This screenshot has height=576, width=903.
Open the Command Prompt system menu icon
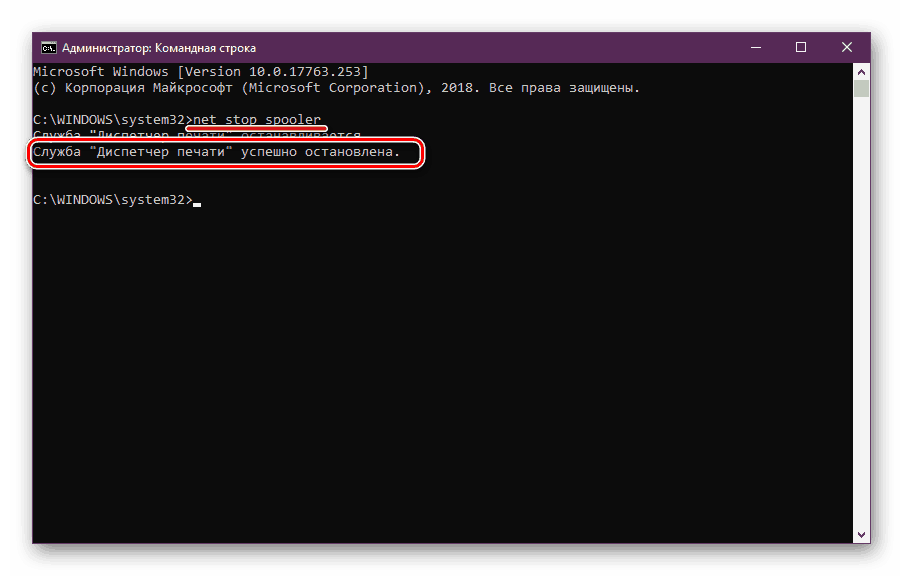tap(48, 47)
